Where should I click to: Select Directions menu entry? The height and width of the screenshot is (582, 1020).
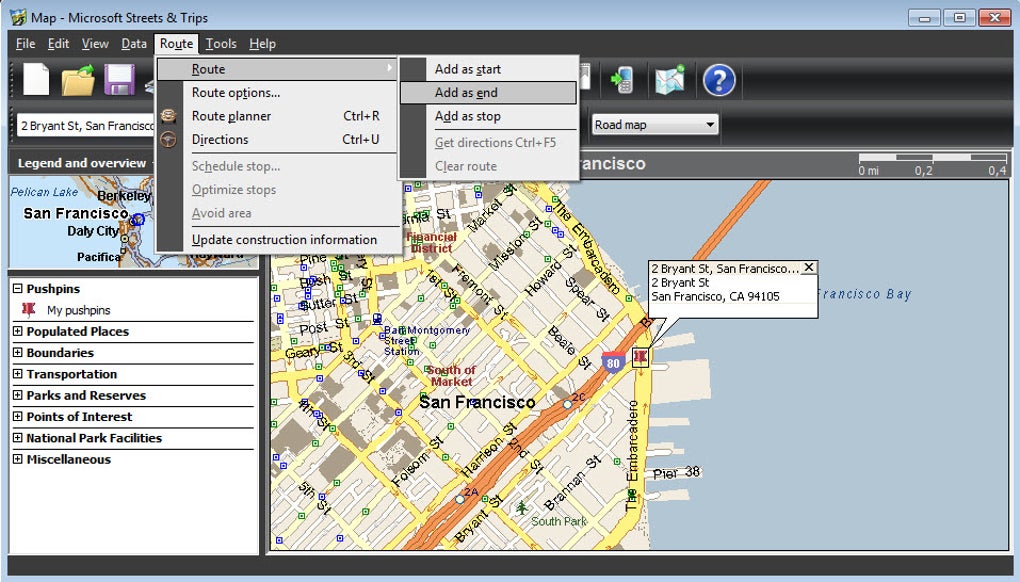tap(277, 139)
